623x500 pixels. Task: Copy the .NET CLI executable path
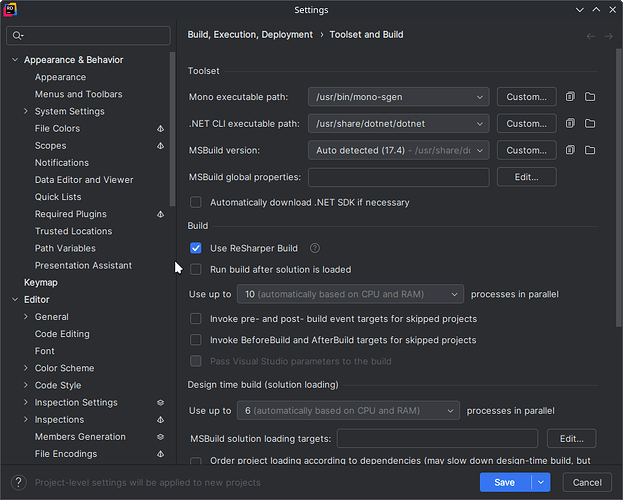[x=570, y=124]
